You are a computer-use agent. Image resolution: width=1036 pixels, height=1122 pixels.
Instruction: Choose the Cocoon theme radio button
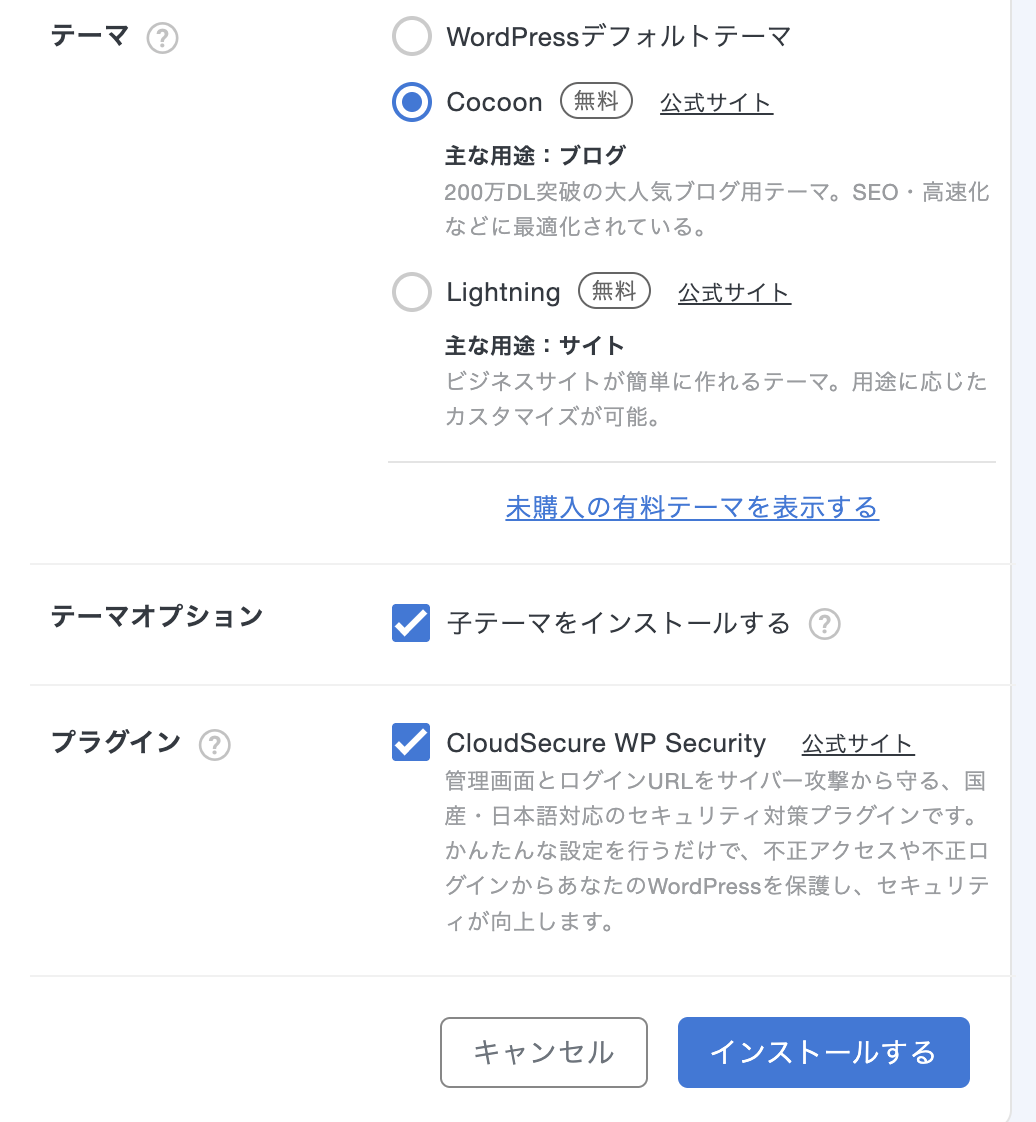(x=411, y=102)
